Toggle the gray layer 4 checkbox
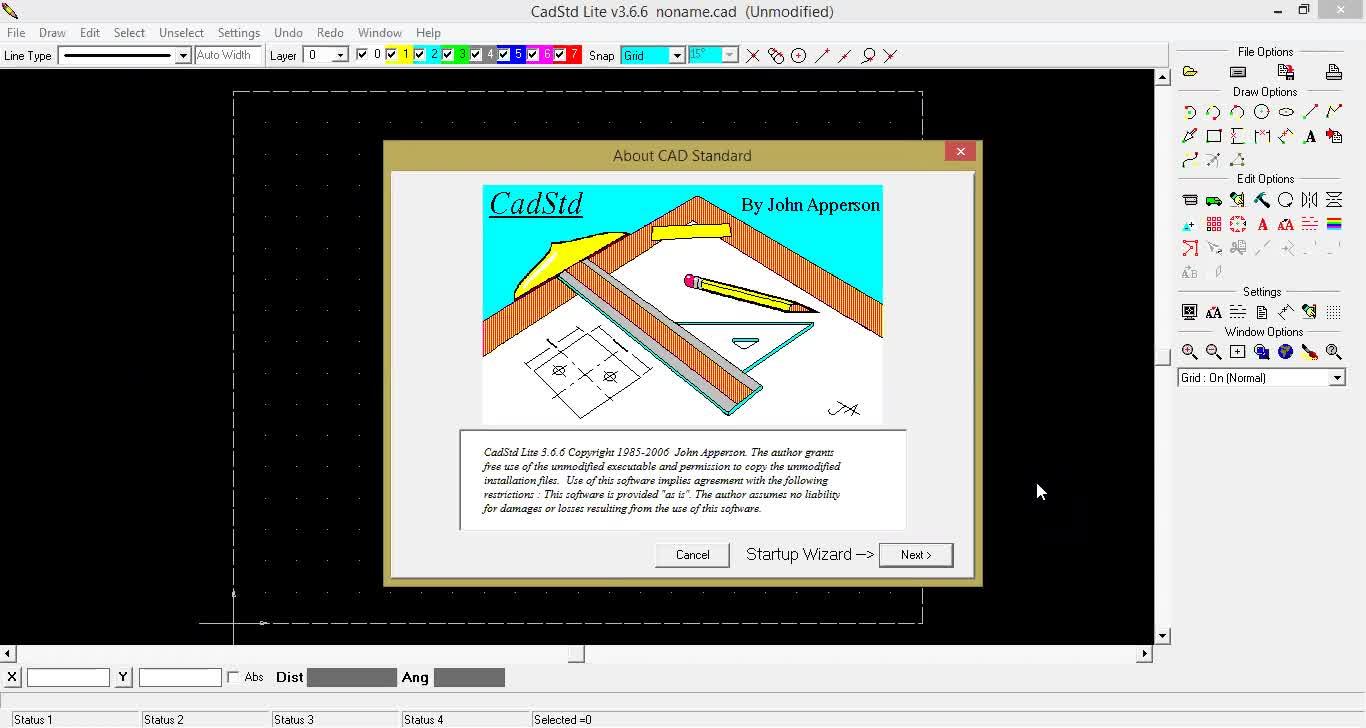This screenshot has height=728, width=1366. click(x=475, y=55)
